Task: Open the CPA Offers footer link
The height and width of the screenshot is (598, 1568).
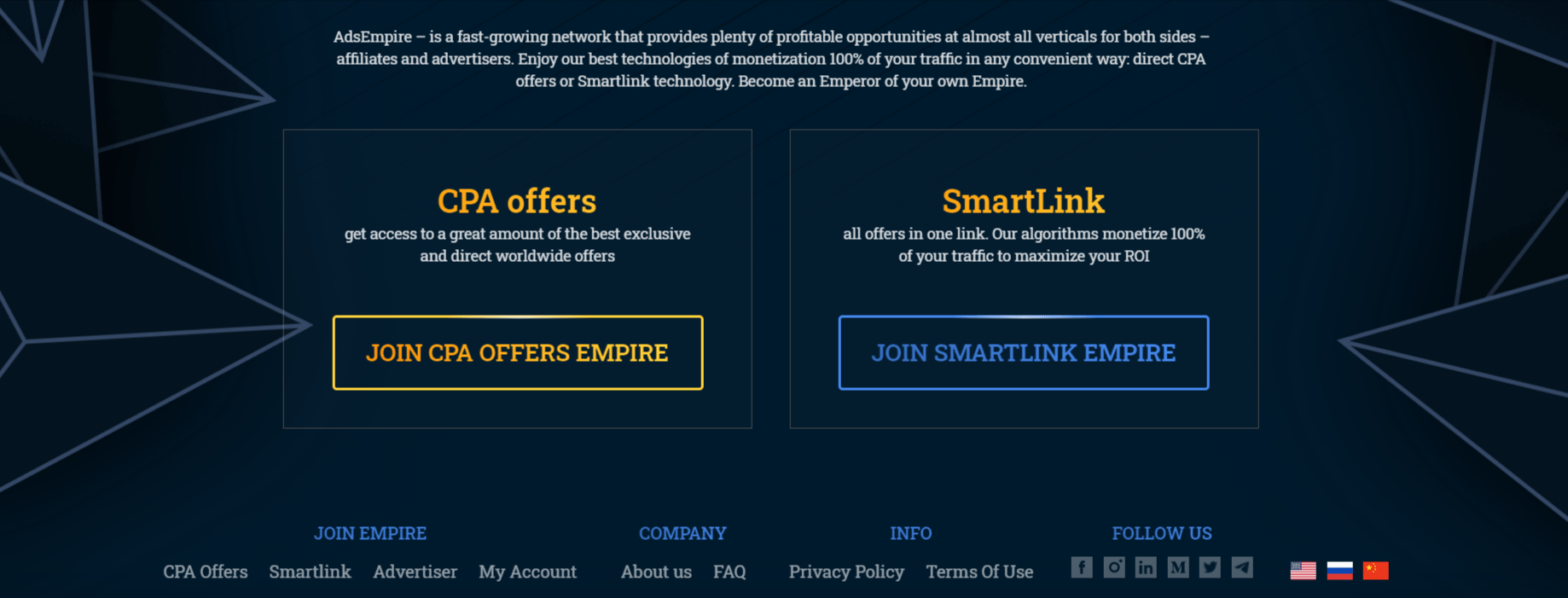Action: [x=206, y=572]
